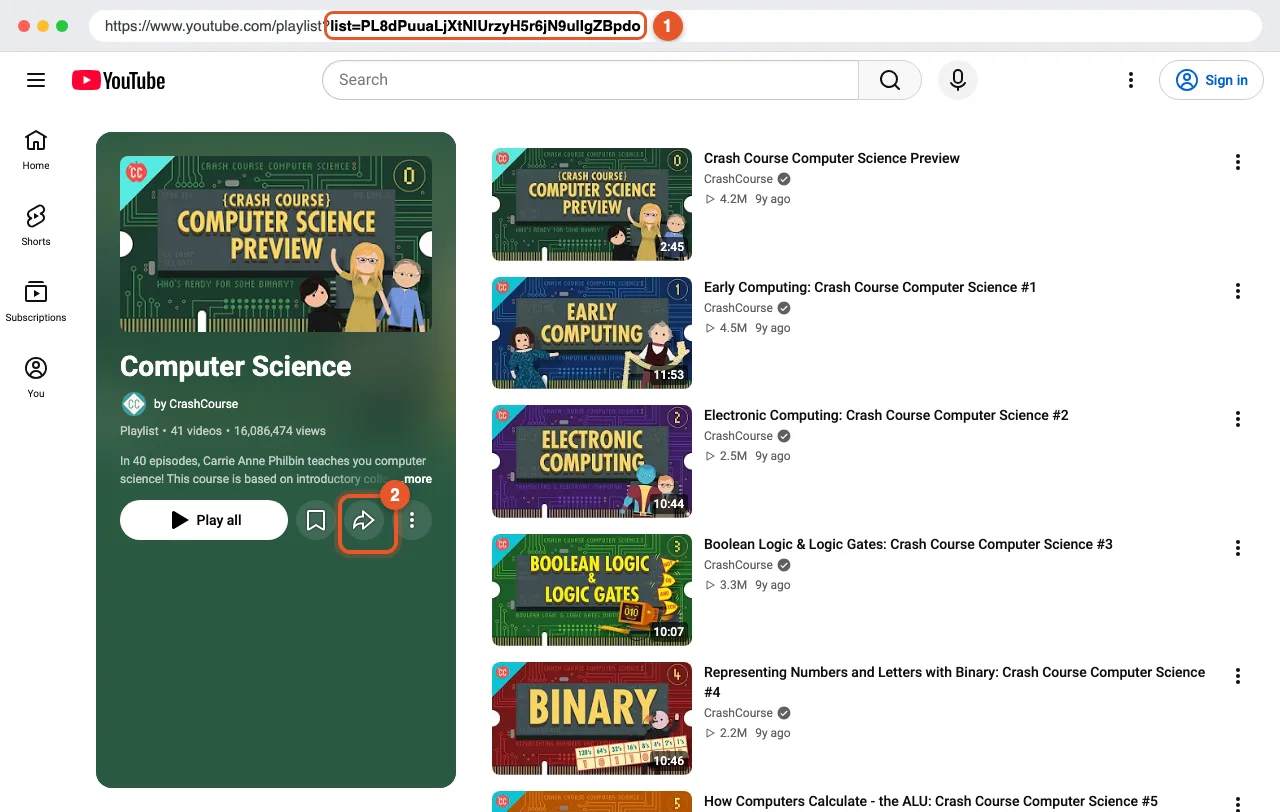Image resolution: width=1280 pixels, height=812 pixels.
Task: Open Early Computing: Crash Course Computer Science #1 title
Action: (x=870, y=287)
